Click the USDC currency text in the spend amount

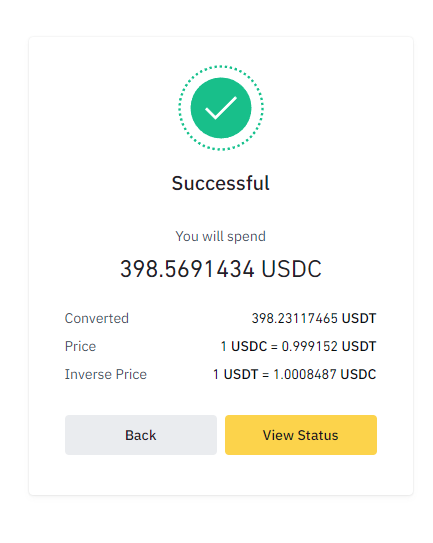click(291, 269)
